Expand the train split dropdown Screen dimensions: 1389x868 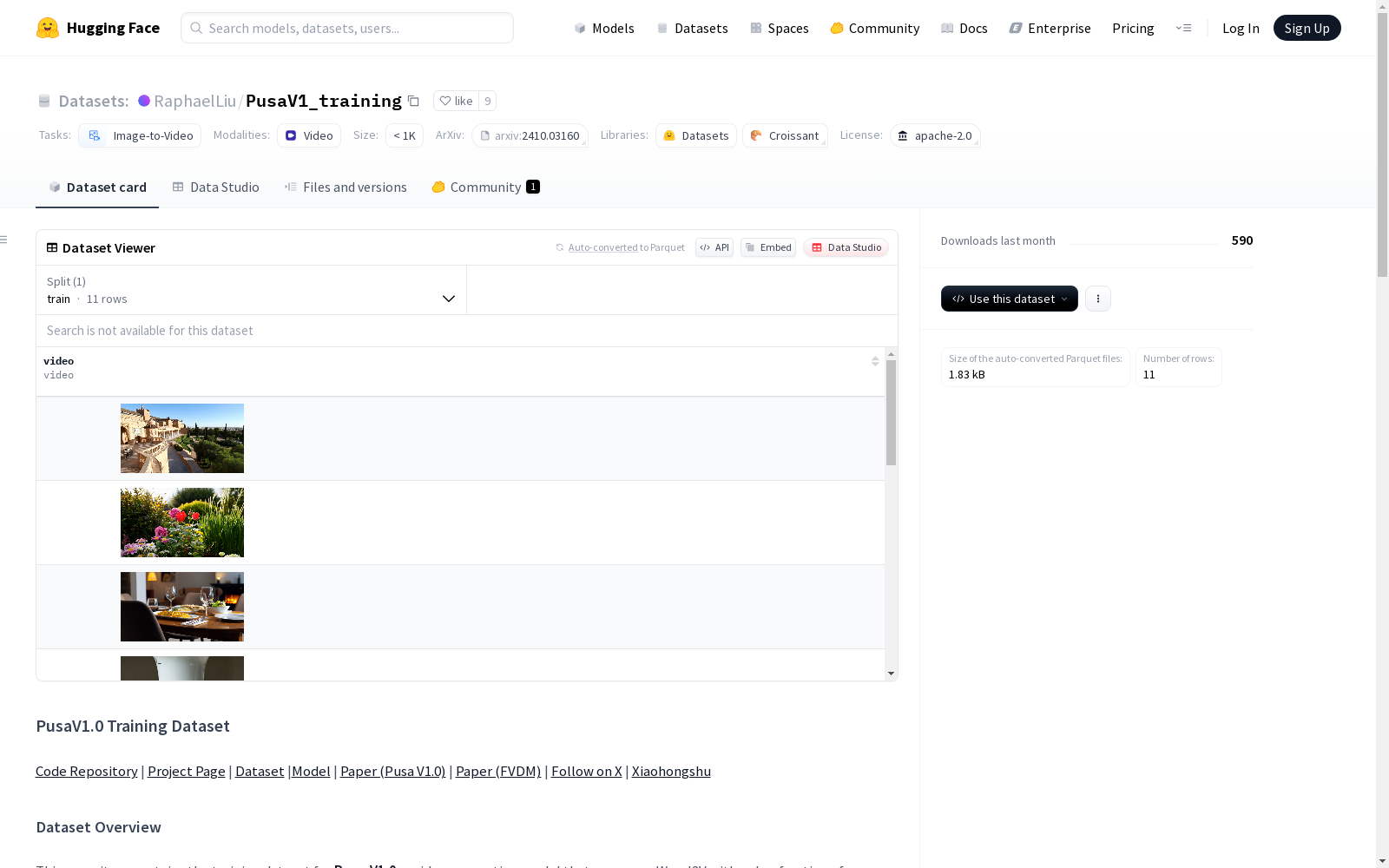coord(251,290)
